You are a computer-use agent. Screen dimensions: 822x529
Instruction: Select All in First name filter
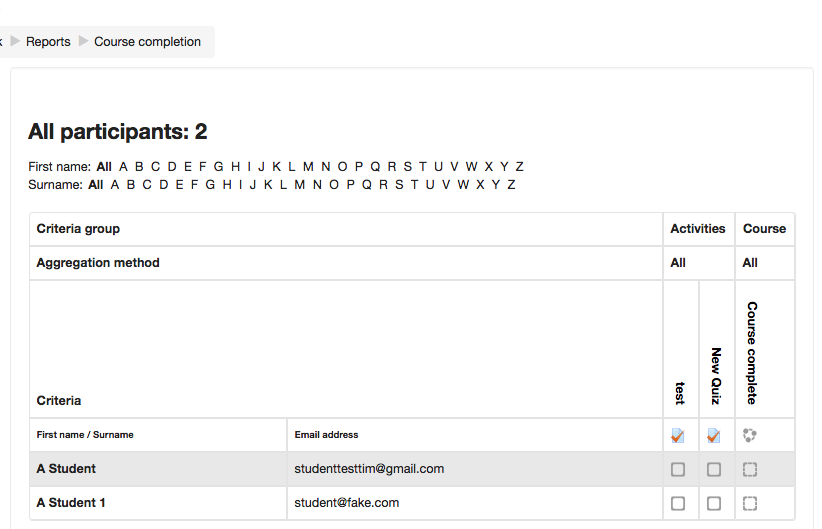click(104, 167)
